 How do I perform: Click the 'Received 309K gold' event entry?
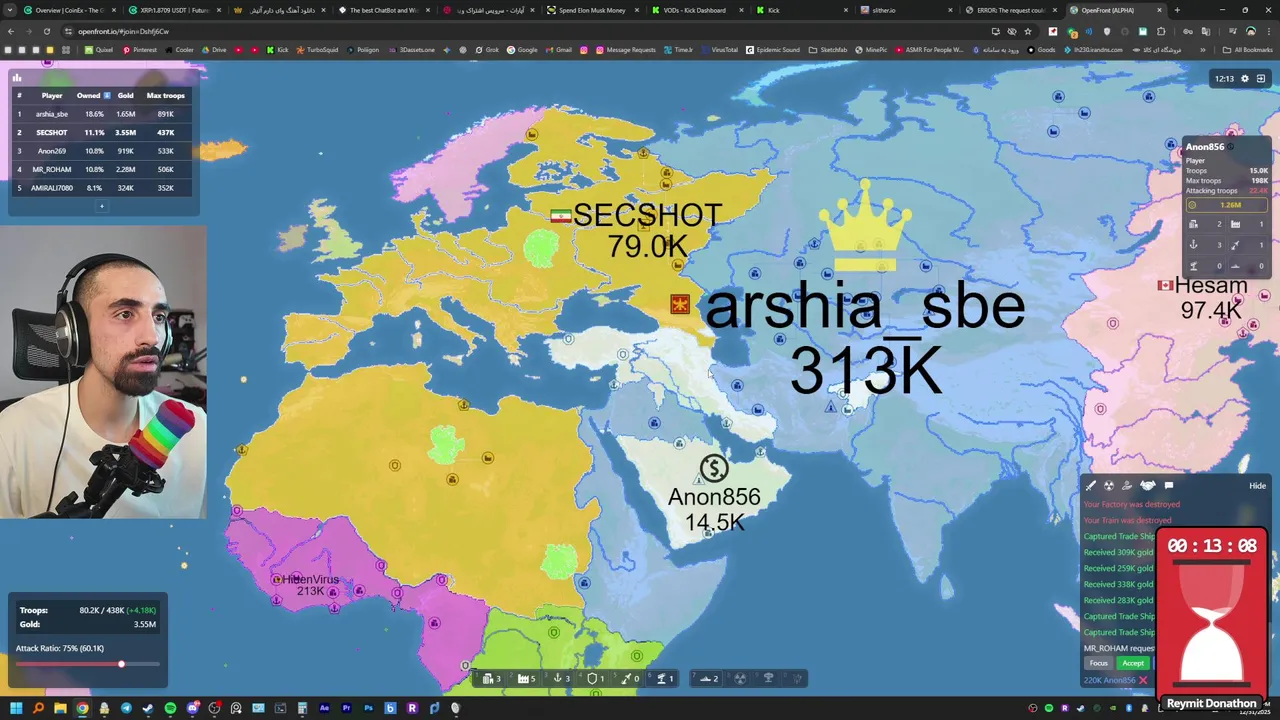tap(1119, 553)
